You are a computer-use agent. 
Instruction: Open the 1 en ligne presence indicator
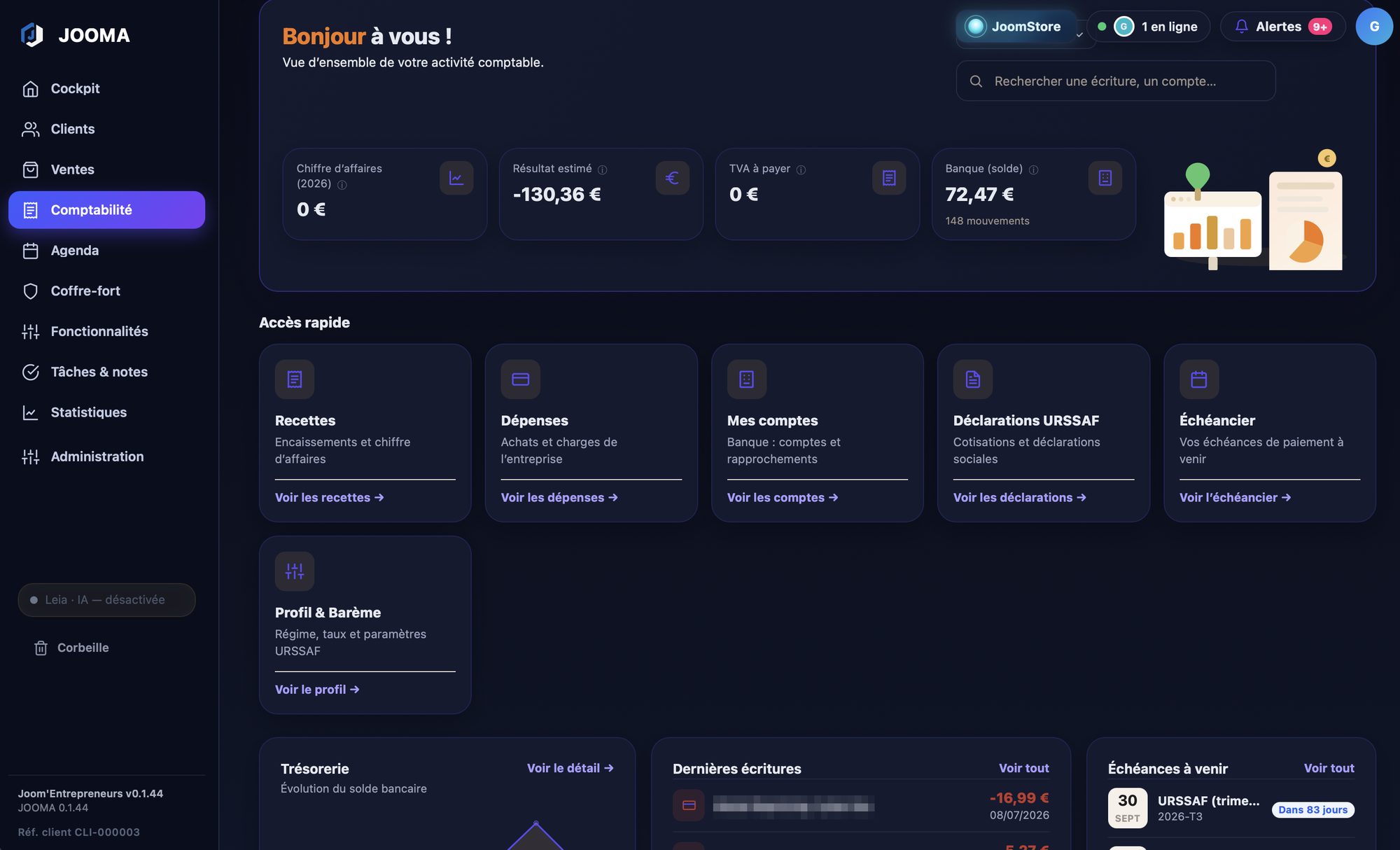point(1148,27)
